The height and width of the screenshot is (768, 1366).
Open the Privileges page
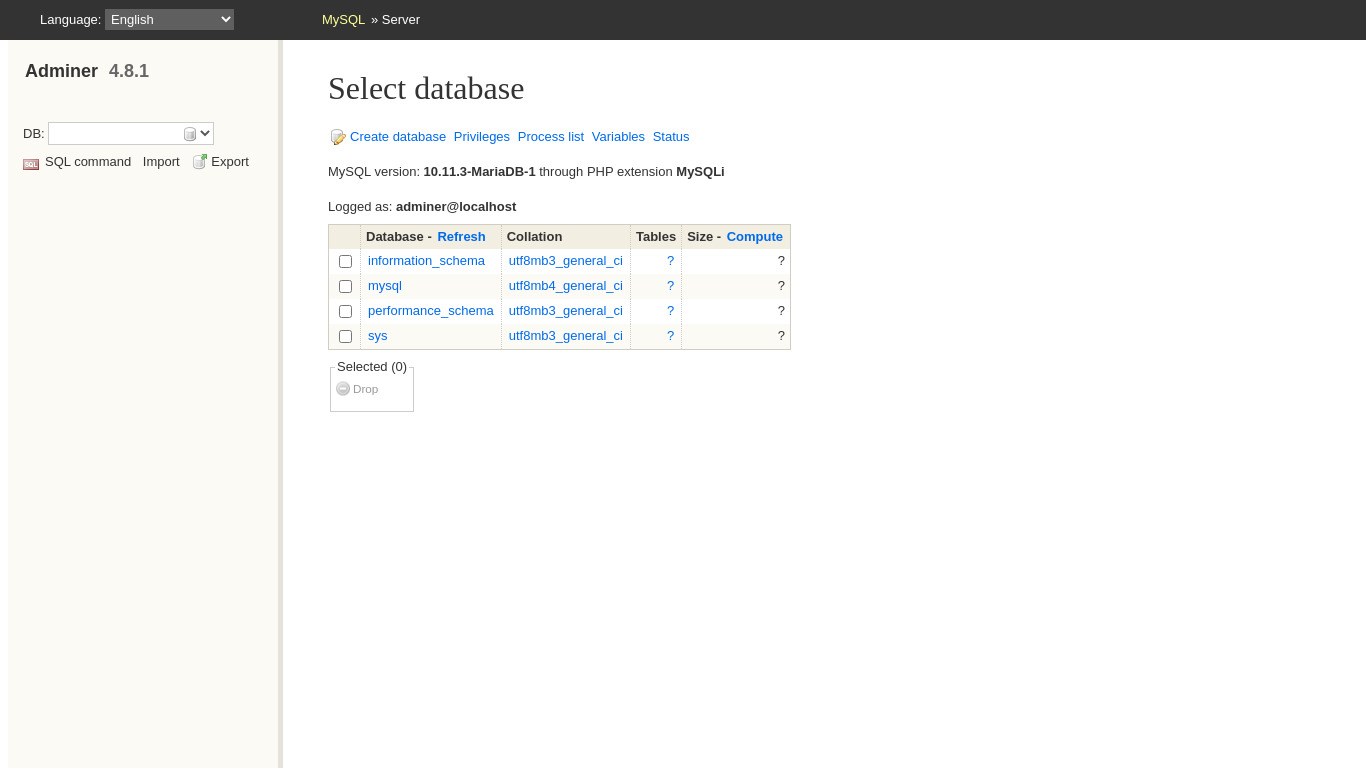(x=481, y=137)
